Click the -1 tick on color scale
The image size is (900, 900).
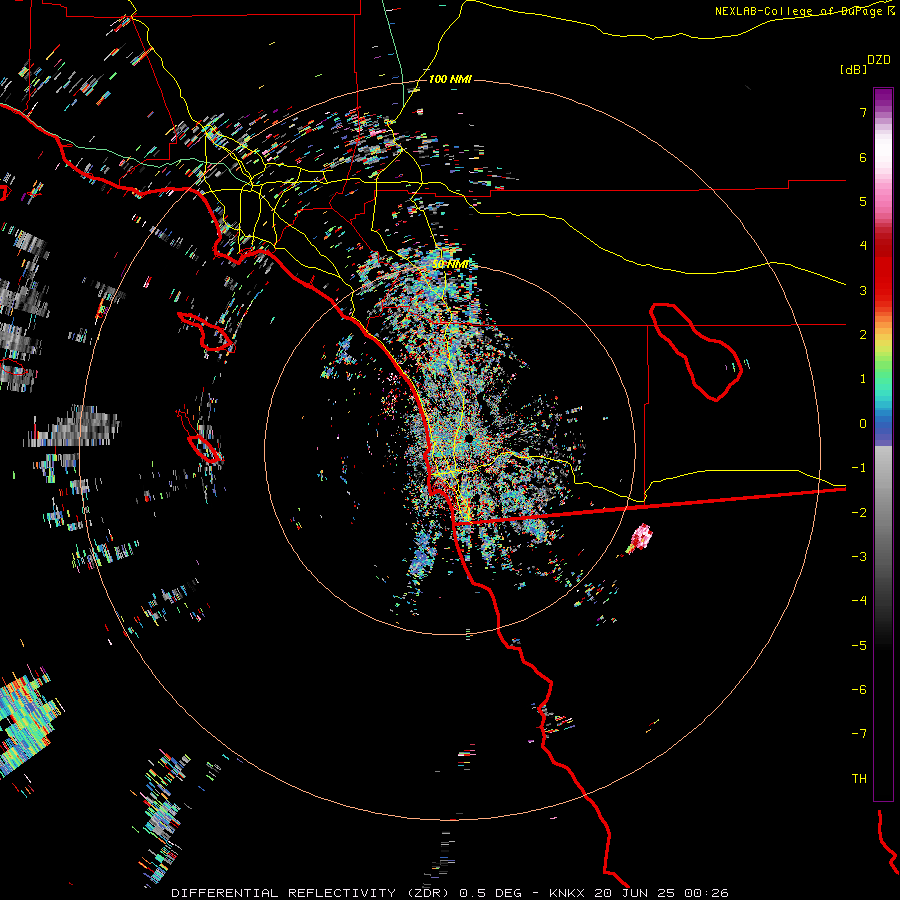(859, 468)
